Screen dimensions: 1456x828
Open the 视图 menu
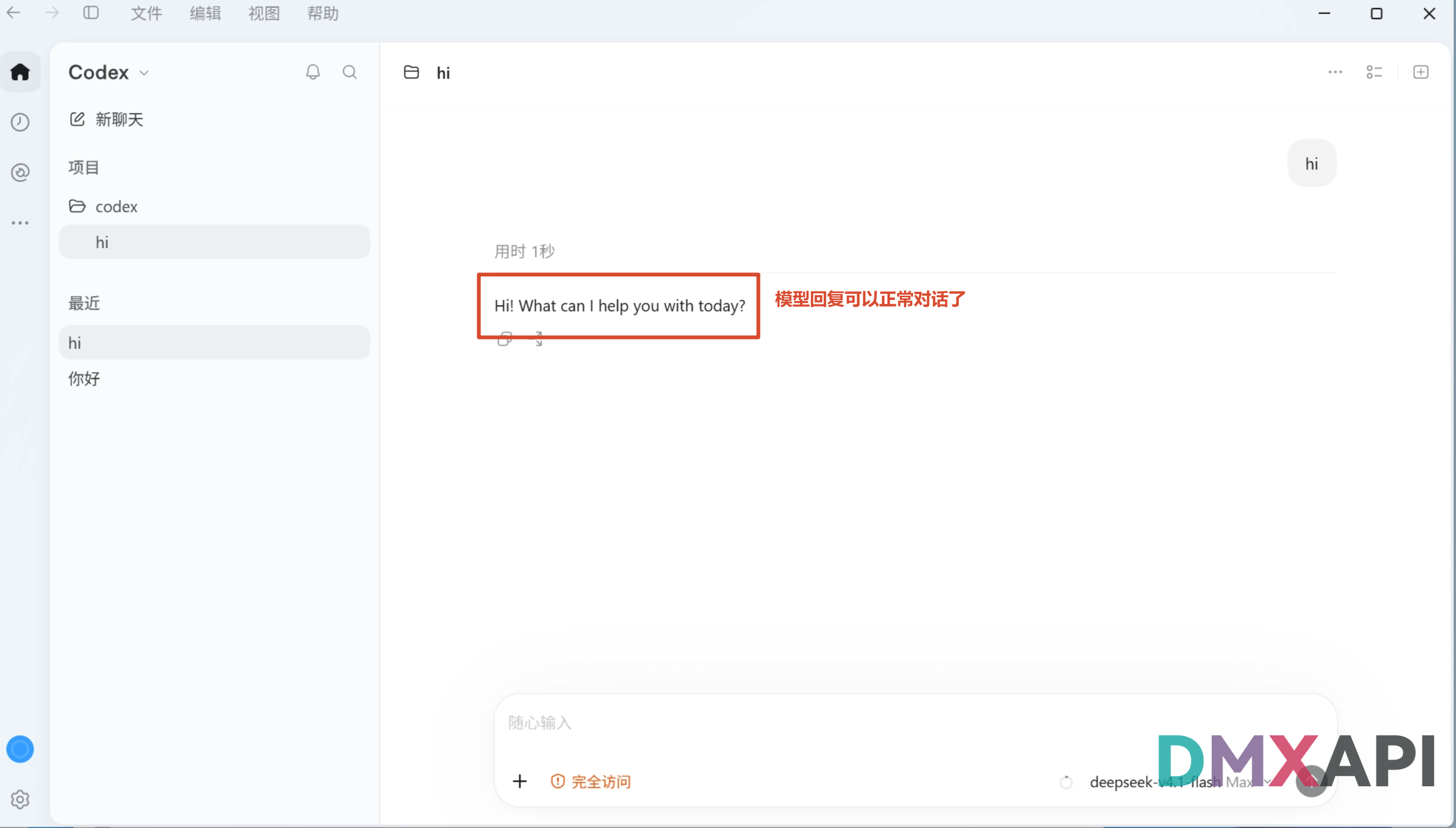pos(264,13)
